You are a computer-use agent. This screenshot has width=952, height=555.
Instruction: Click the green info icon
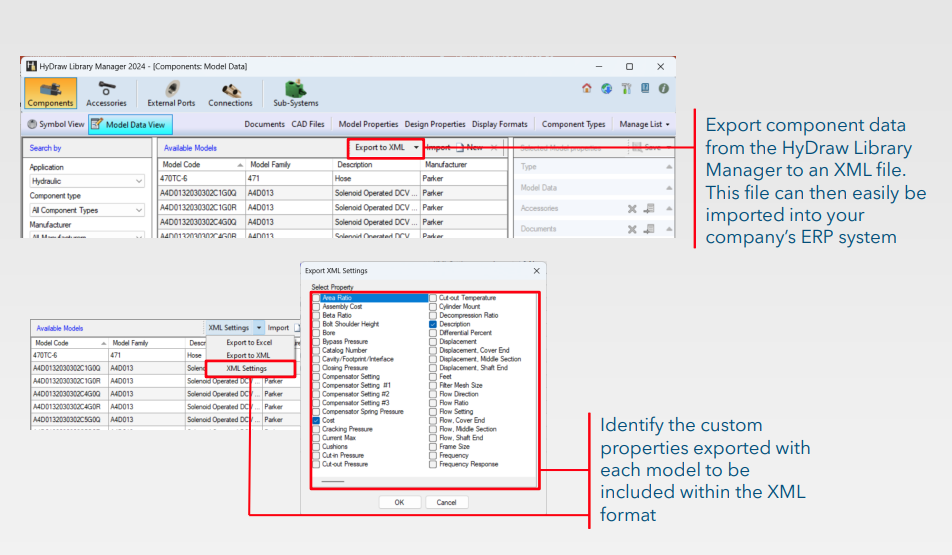coord(664,89)
